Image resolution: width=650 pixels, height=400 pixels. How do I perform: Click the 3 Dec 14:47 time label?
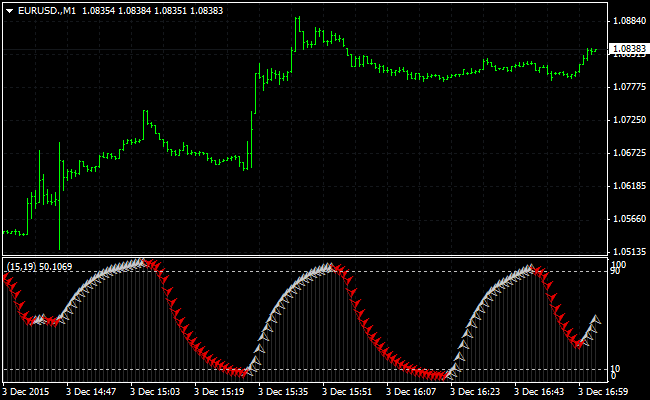[93, 391]
